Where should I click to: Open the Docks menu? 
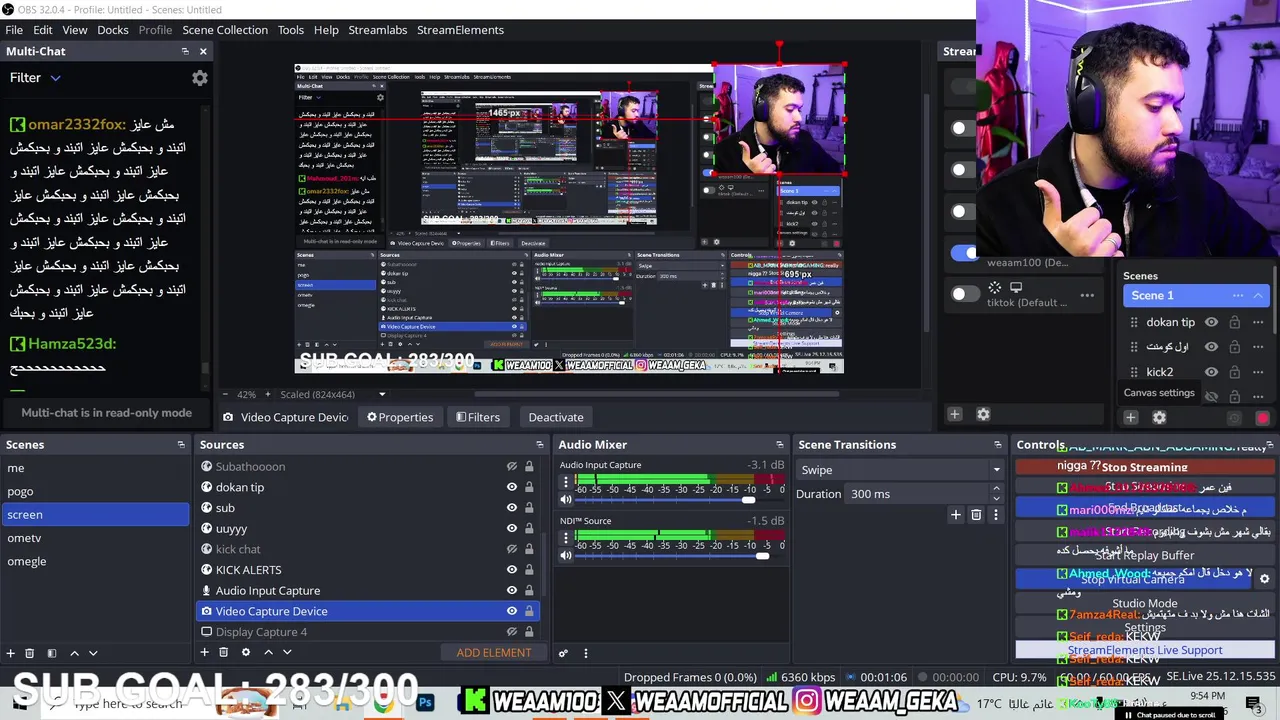point(113,30)
